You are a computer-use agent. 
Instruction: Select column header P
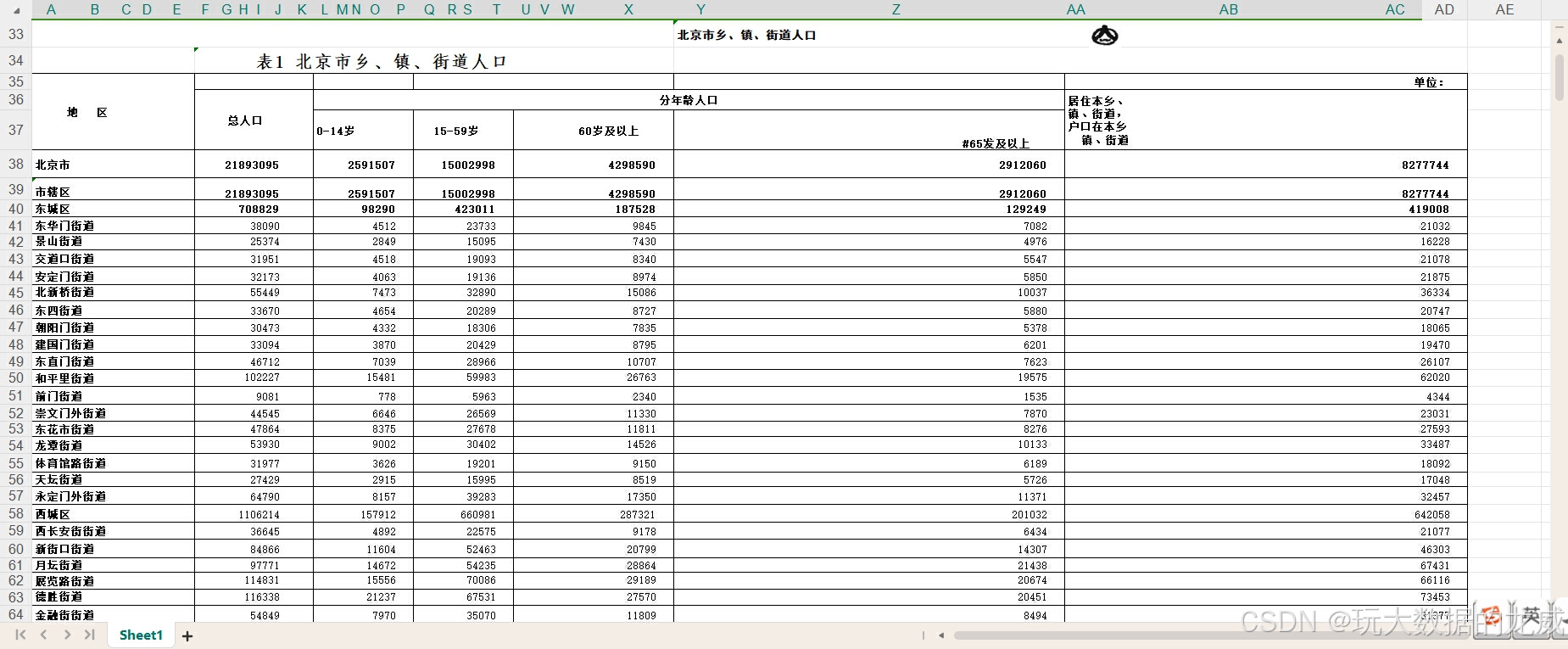tap(400, 9)
